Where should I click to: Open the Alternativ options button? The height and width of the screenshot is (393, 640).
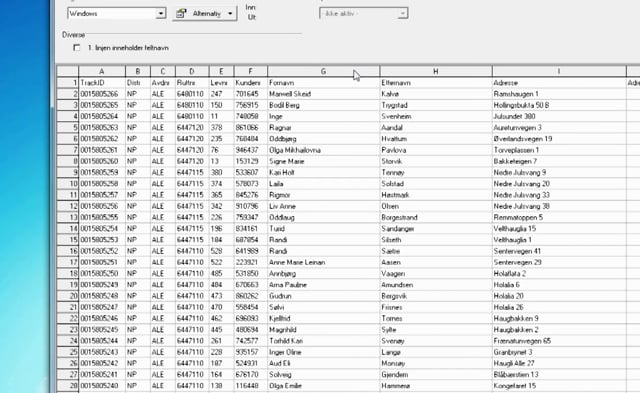[204, 13]
